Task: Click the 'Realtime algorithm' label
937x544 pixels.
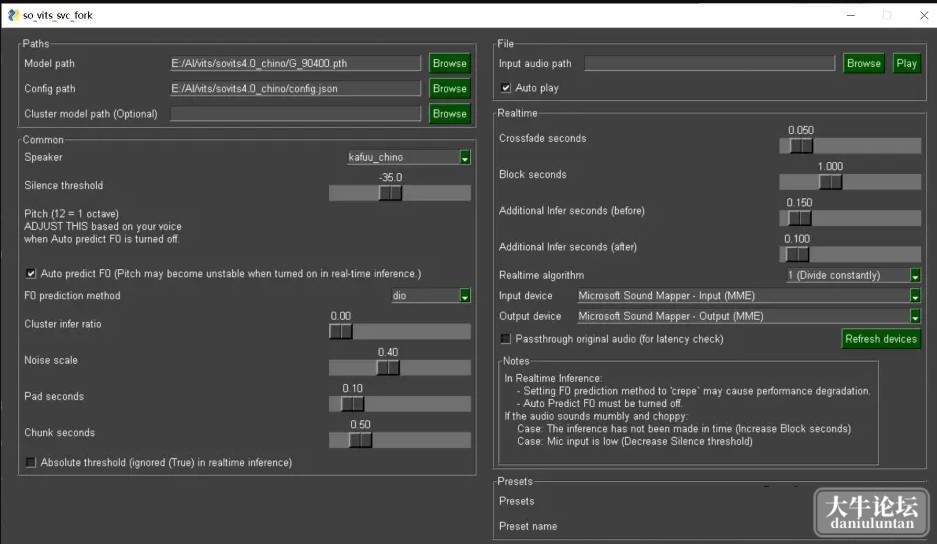Action: tap(541, 275)
